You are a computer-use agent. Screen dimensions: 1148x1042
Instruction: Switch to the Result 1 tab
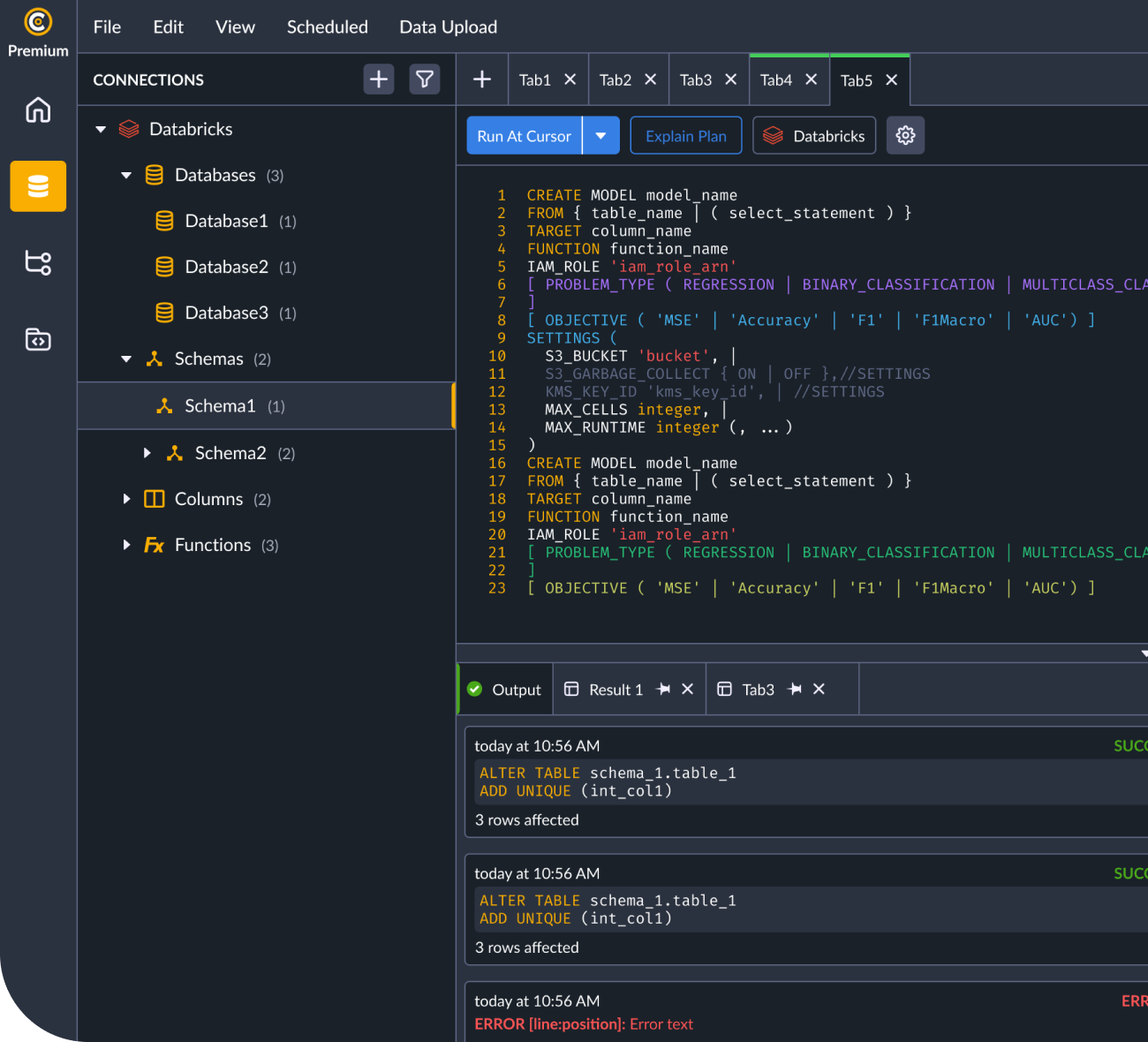pos(616,689)
